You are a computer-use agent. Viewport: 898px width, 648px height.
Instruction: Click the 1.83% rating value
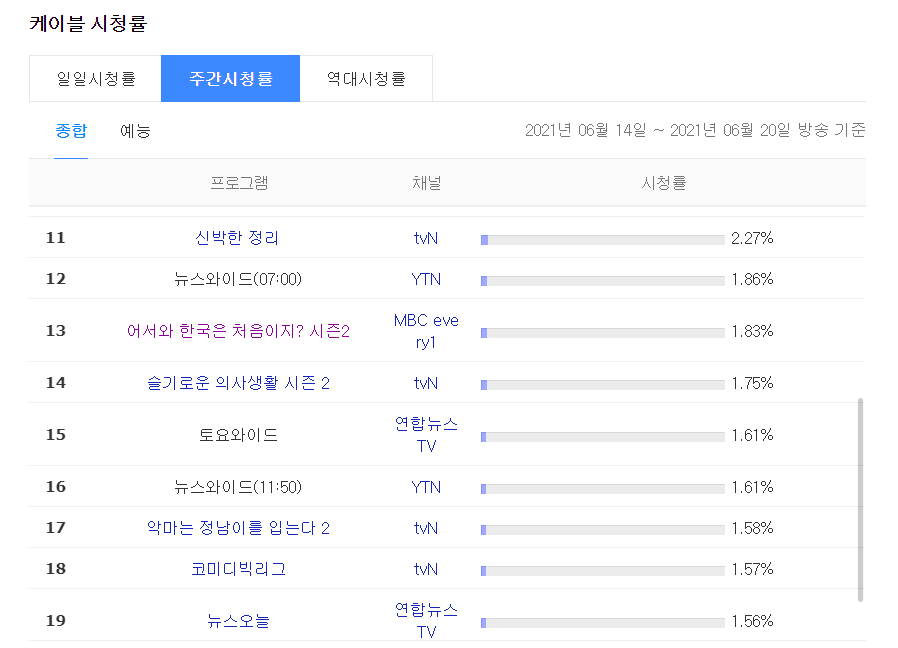[752, 331]
